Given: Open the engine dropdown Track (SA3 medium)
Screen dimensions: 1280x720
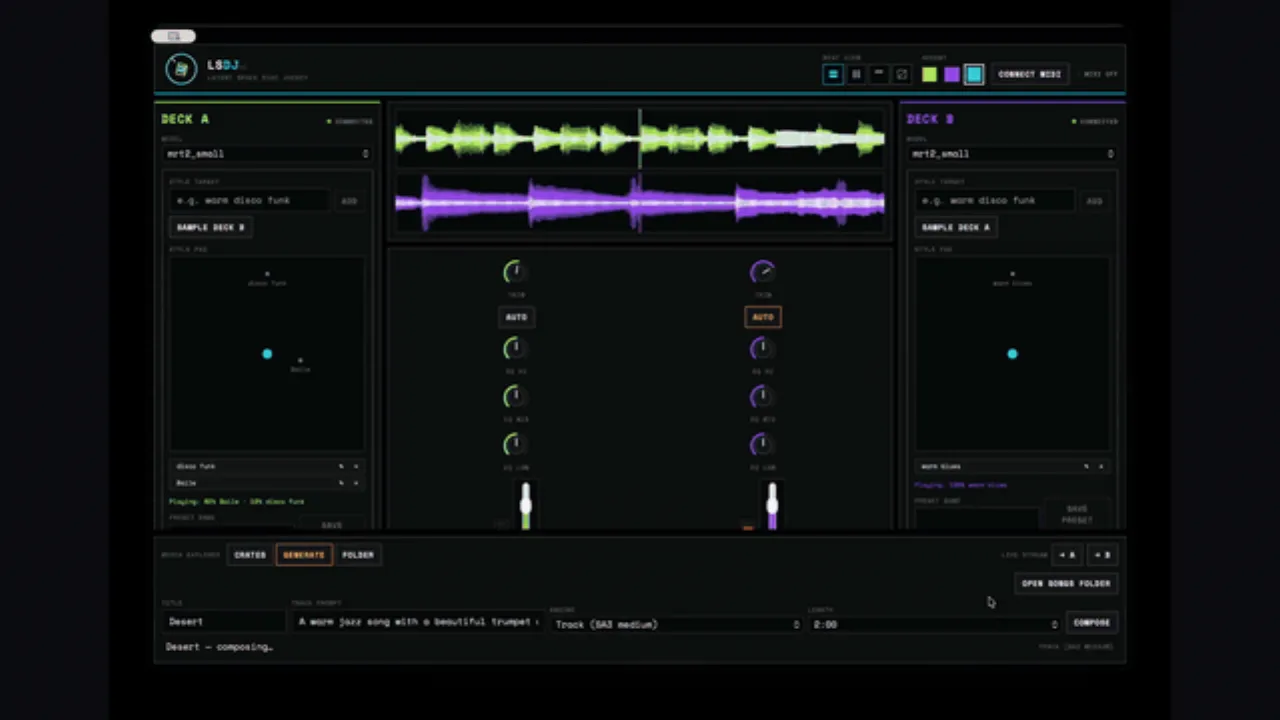Looking at the screenshot, I should tap(677, 624).
